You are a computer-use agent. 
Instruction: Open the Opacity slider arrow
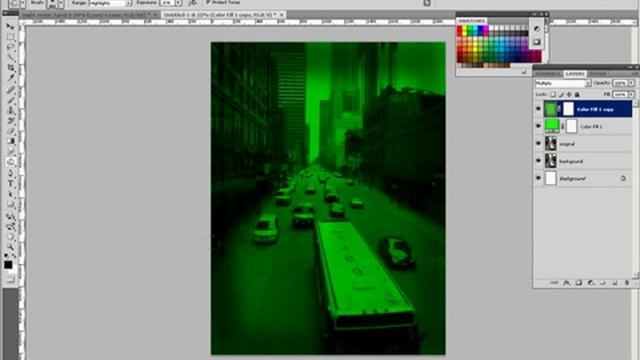(631, 83)
